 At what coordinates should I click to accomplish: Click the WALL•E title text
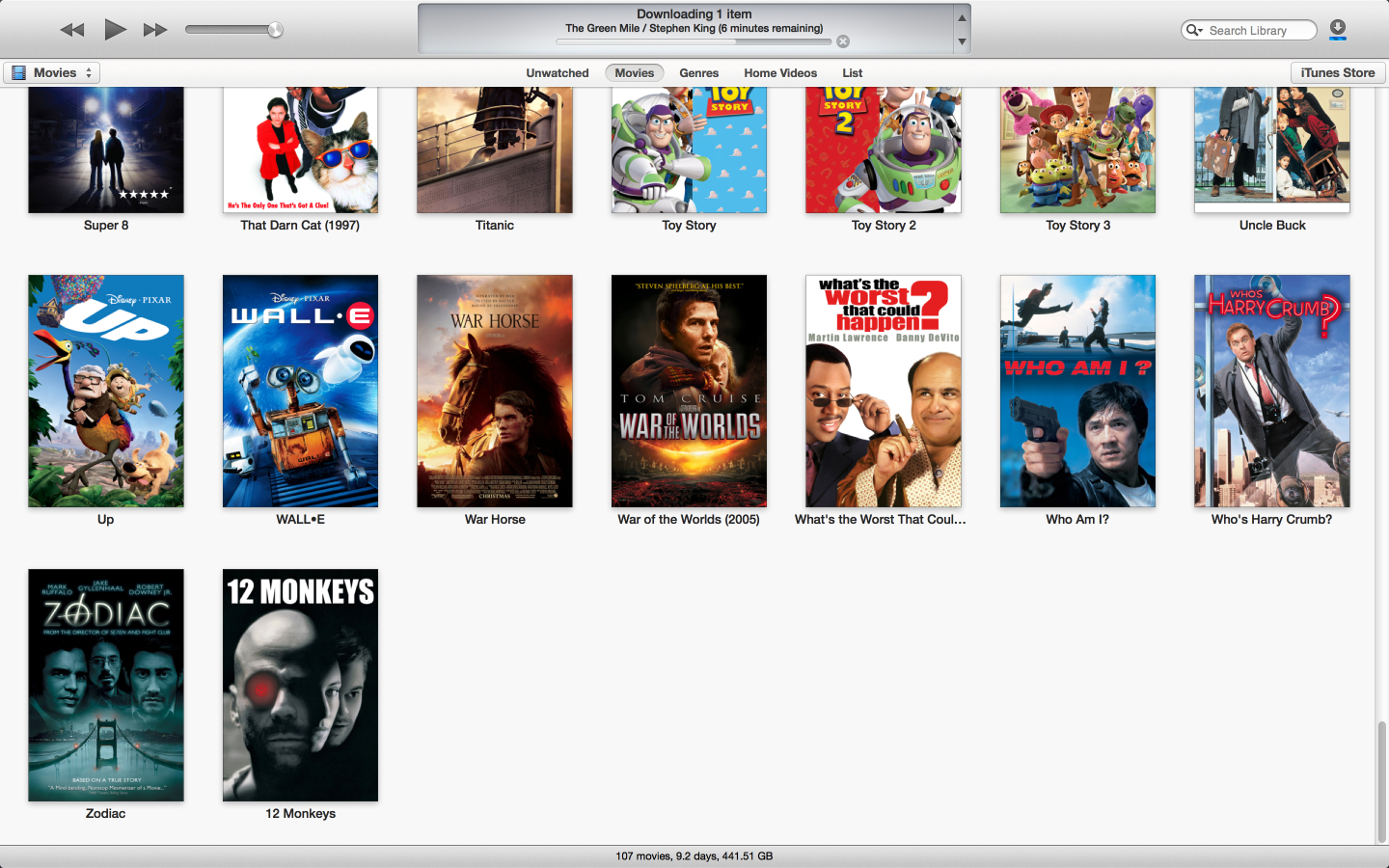pyautogui.click(x=300, y=520)
